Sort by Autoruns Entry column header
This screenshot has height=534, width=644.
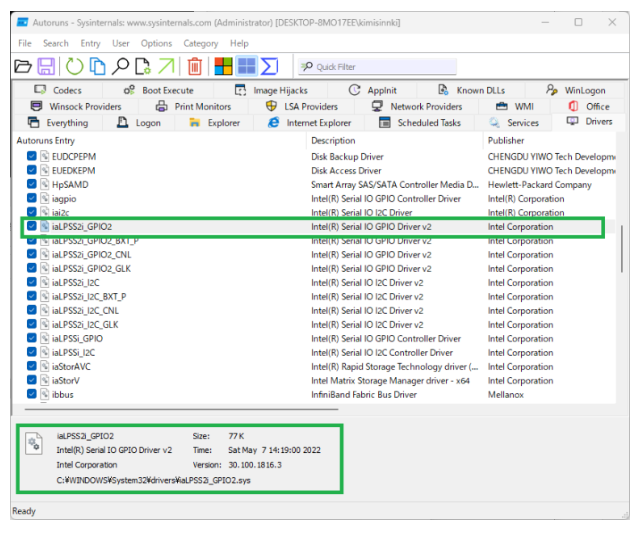click(160, 140)
